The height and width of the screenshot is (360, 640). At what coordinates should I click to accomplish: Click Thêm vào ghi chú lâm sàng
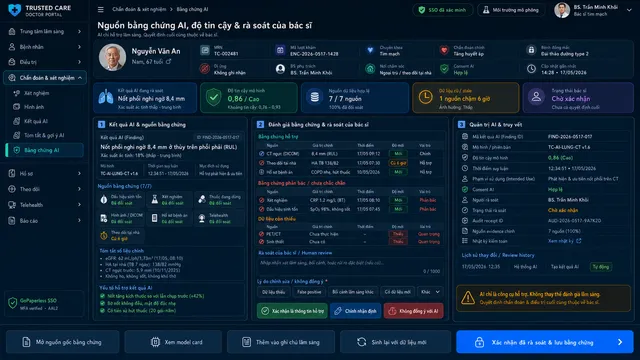tap(281, 342)
